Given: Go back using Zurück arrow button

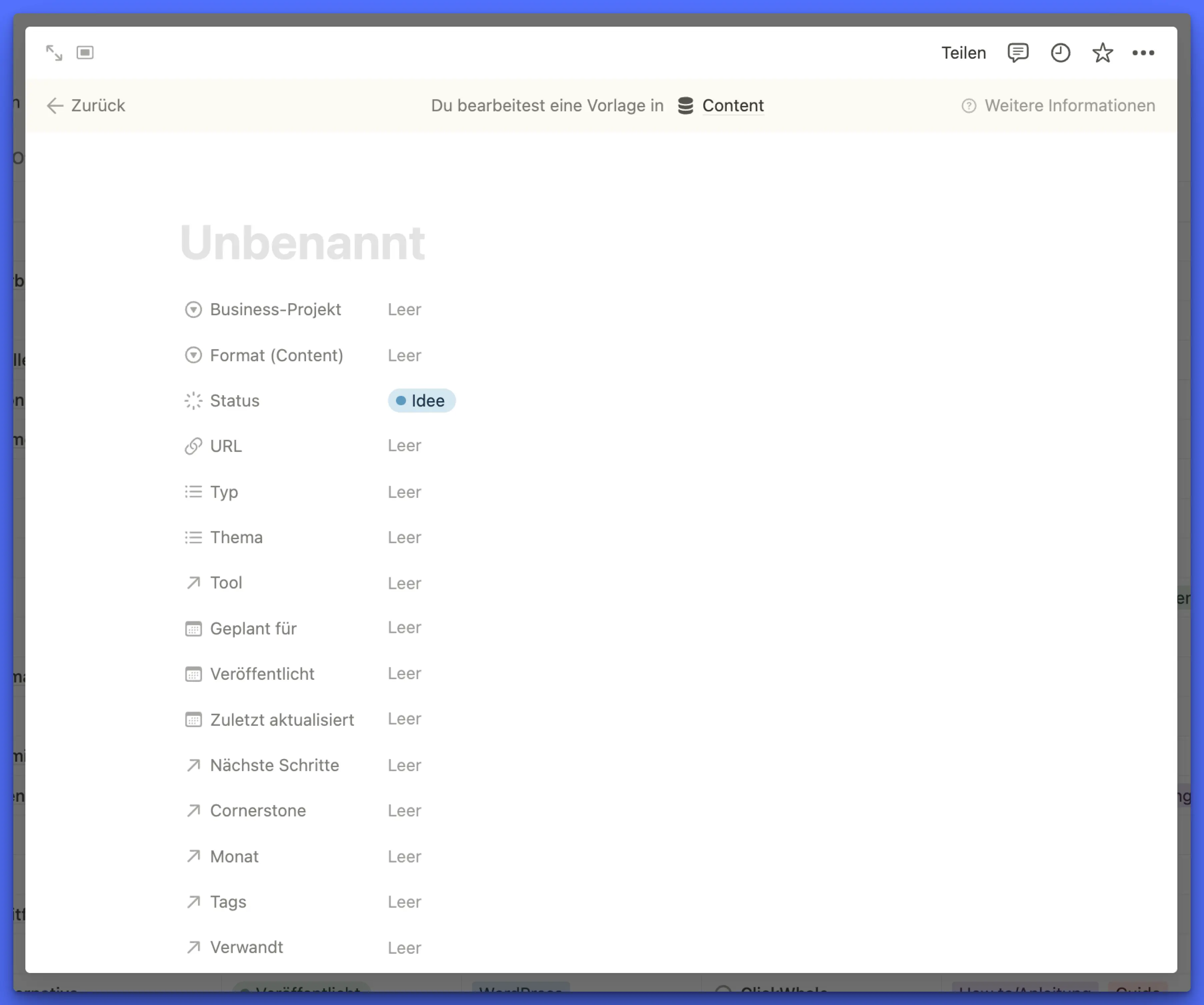Looking at the screenshot, I should click(x=85, y=106).
